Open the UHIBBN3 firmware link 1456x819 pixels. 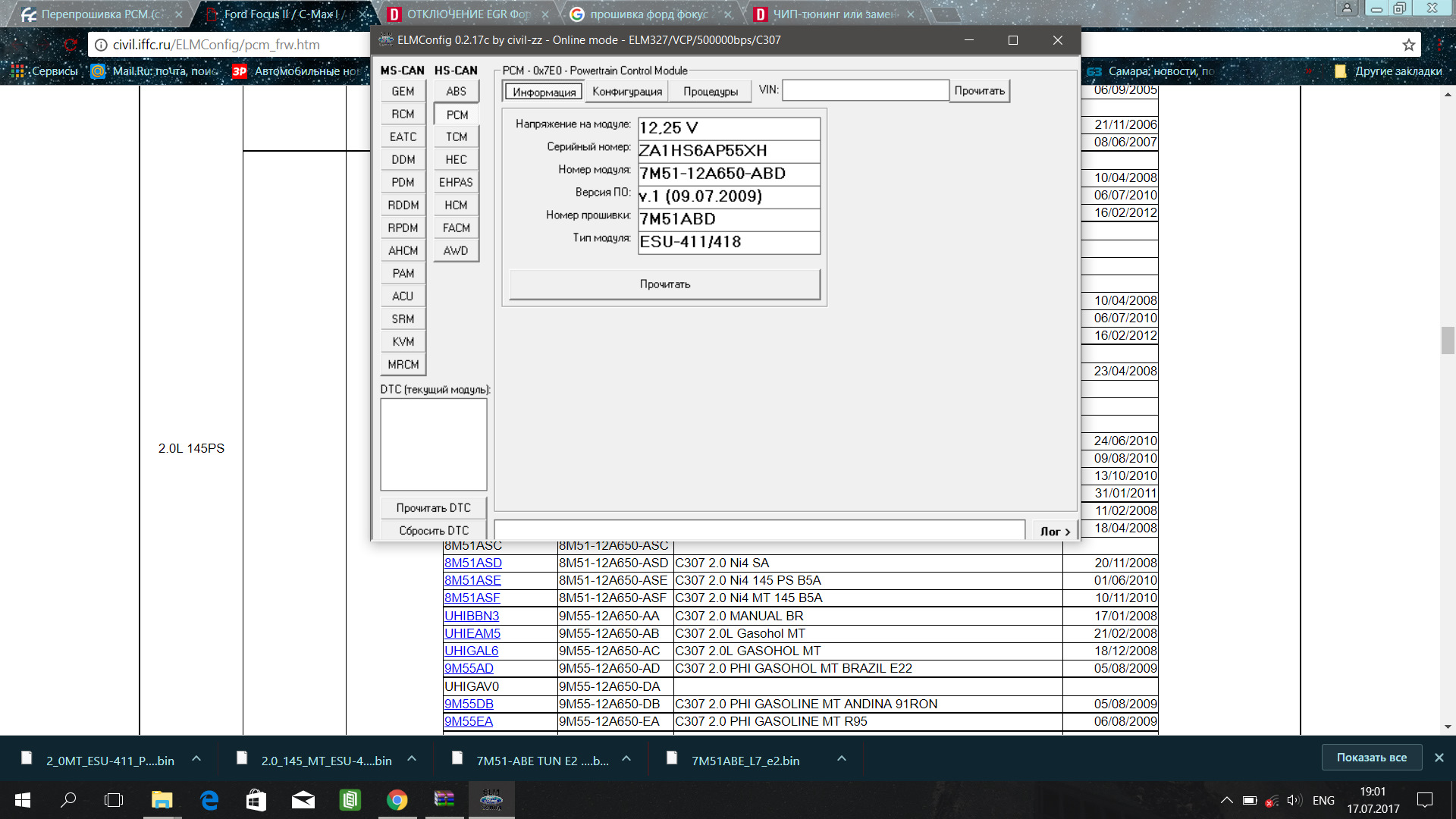tap(472, 616)
